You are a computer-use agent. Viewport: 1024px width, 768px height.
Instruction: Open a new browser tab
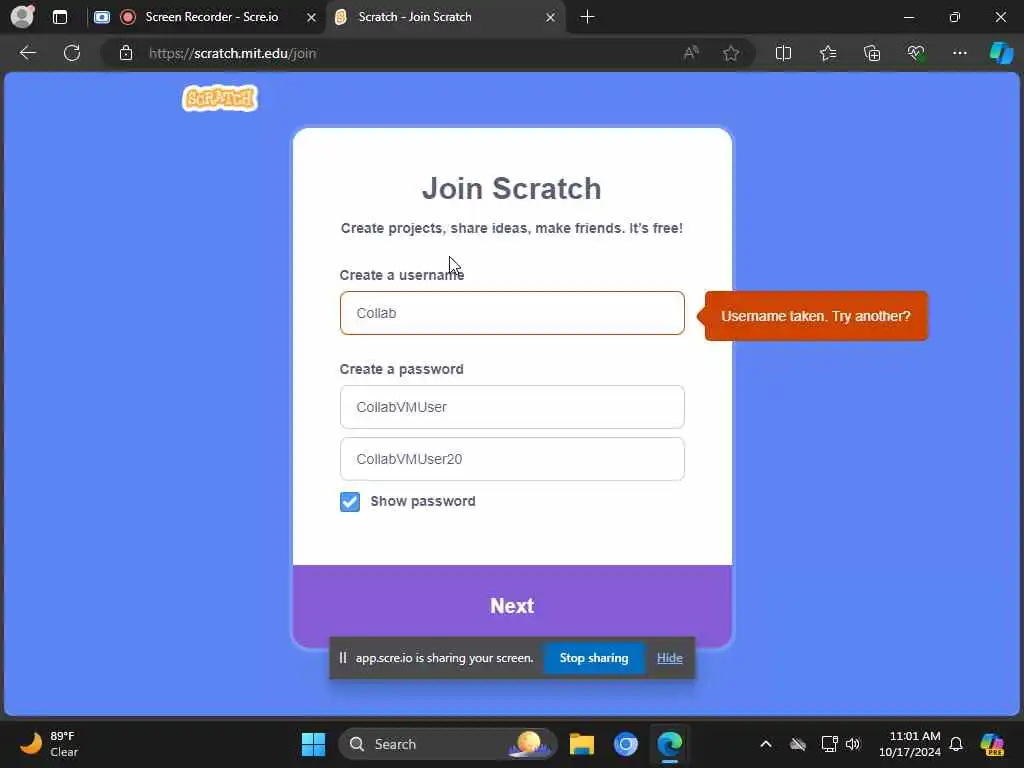(587, 17)
